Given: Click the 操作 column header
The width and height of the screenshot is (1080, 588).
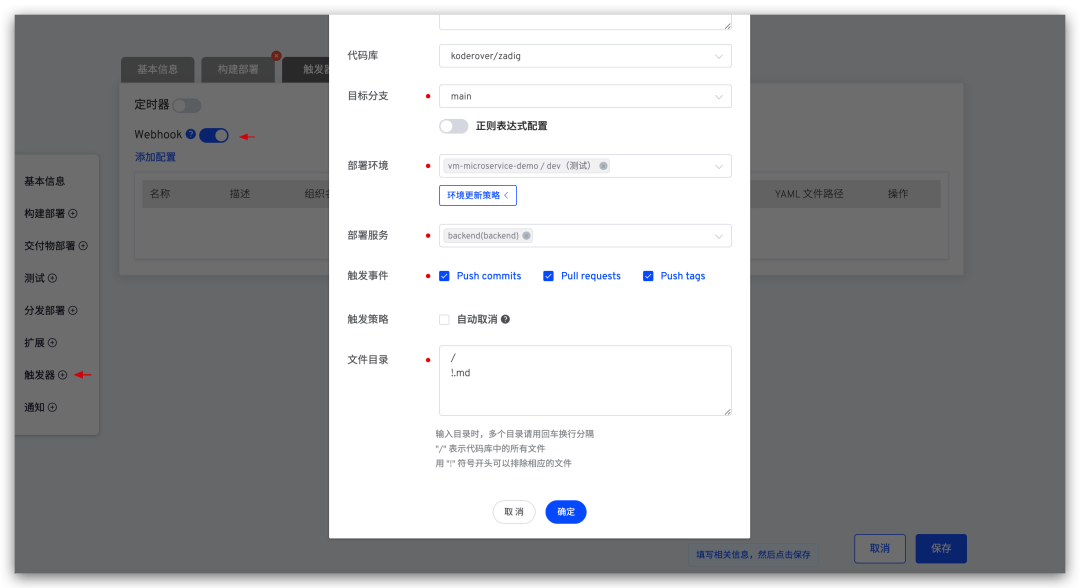Looking at the screenshot, I should (x=897, y=194).
